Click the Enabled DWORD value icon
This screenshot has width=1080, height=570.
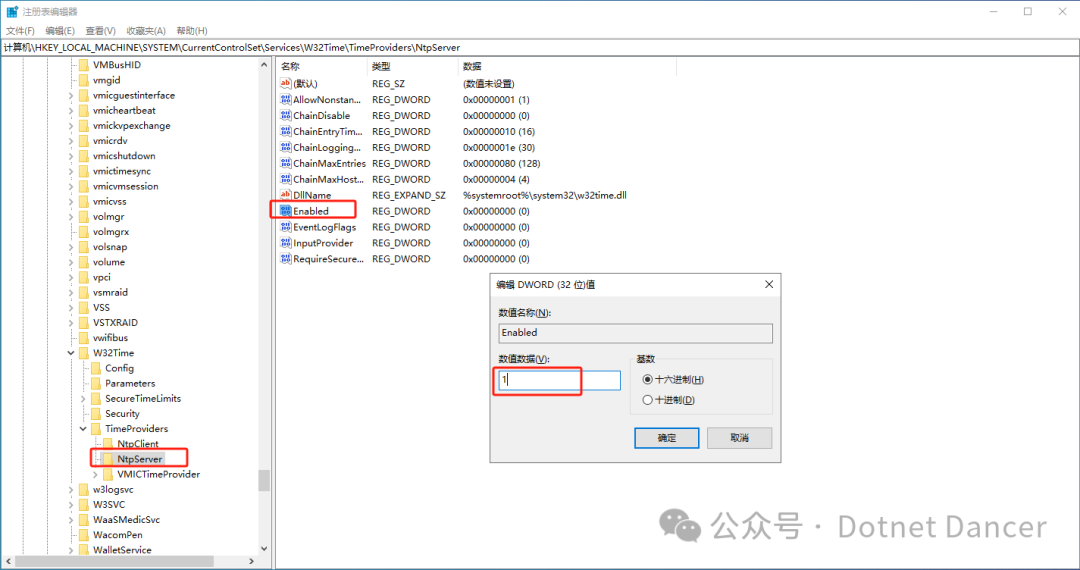(x=285, y=211)
